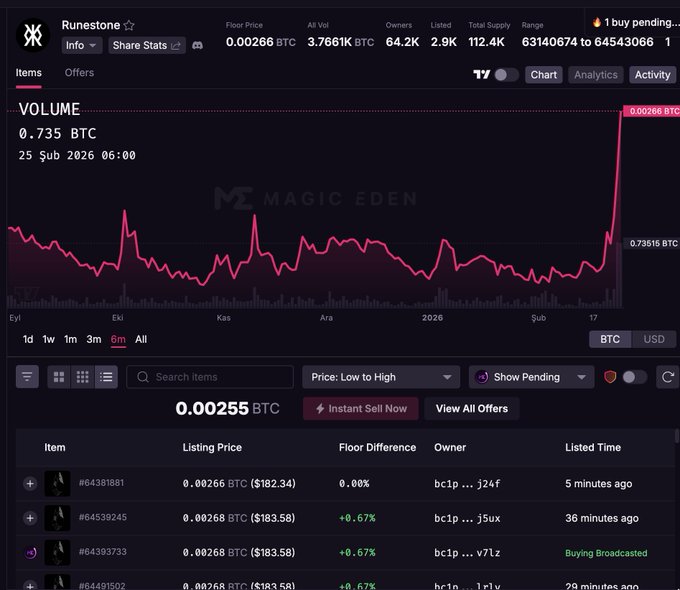Open the filter panel icon
This screenshot has width=680, height=590.
28,377
